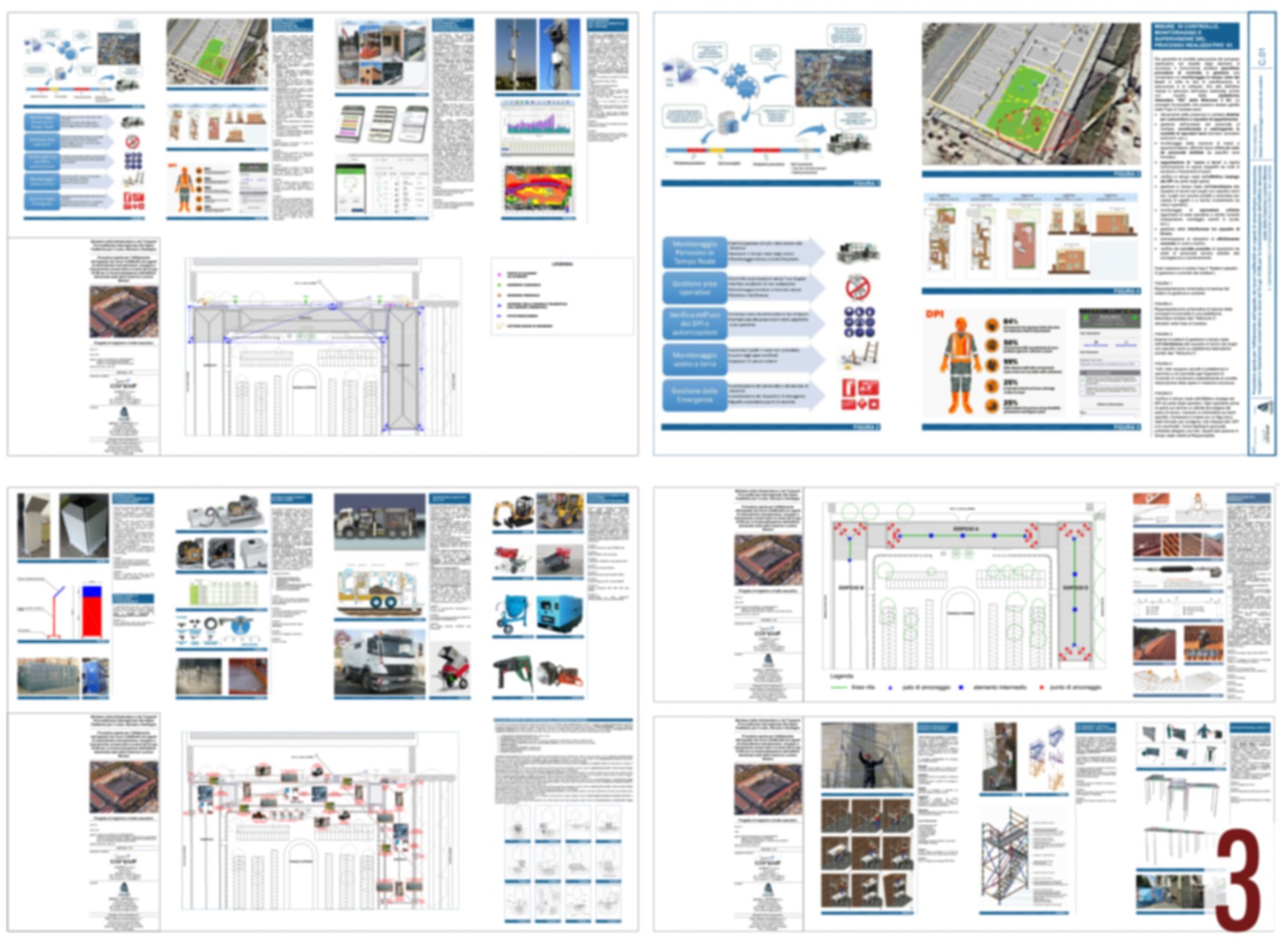
Task: Click the no-entry prohibition sign icon
Action: (x=857, y=288)
